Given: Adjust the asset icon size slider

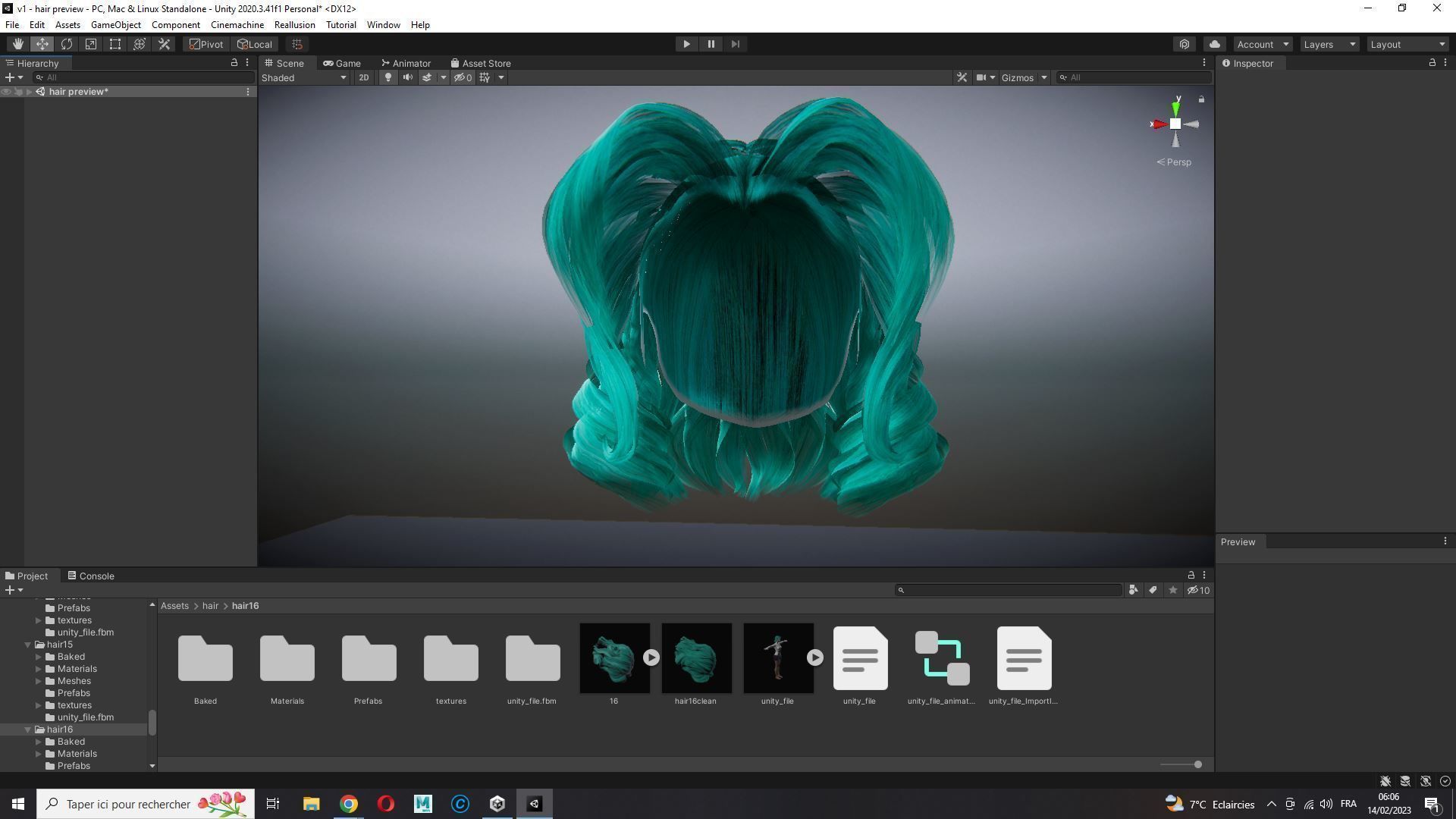Looking at the screenshot, I should pos(1197,764).
